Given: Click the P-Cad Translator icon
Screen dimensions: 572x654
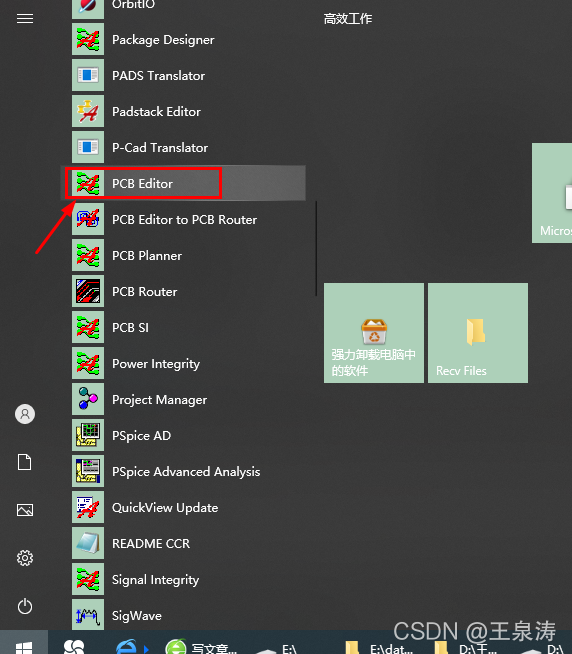Looking at the screenshot, I should pyautogui.click(x=88, y=147).
